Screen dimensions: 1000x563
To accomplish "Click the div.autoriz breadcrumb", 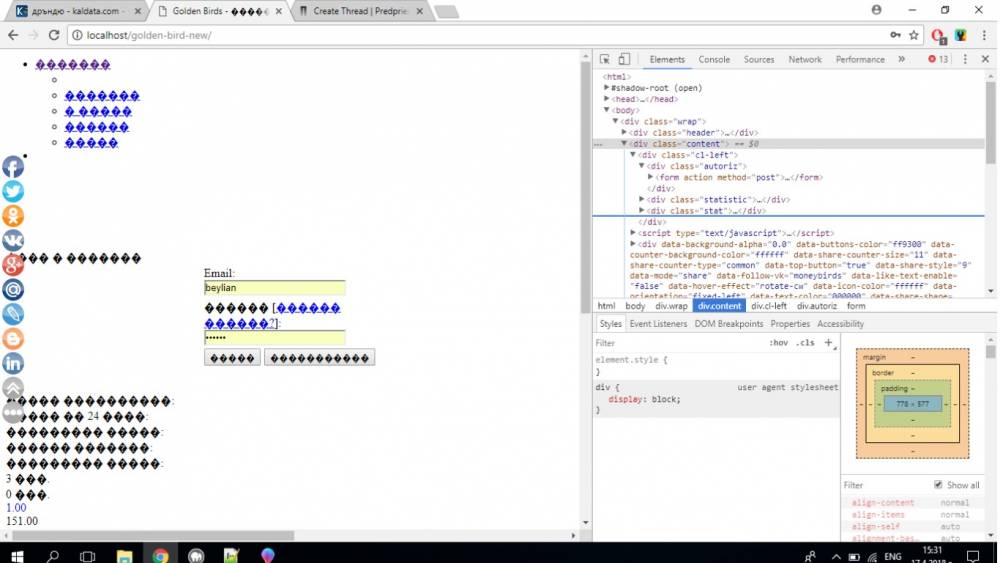I will [x=816, y=306].
